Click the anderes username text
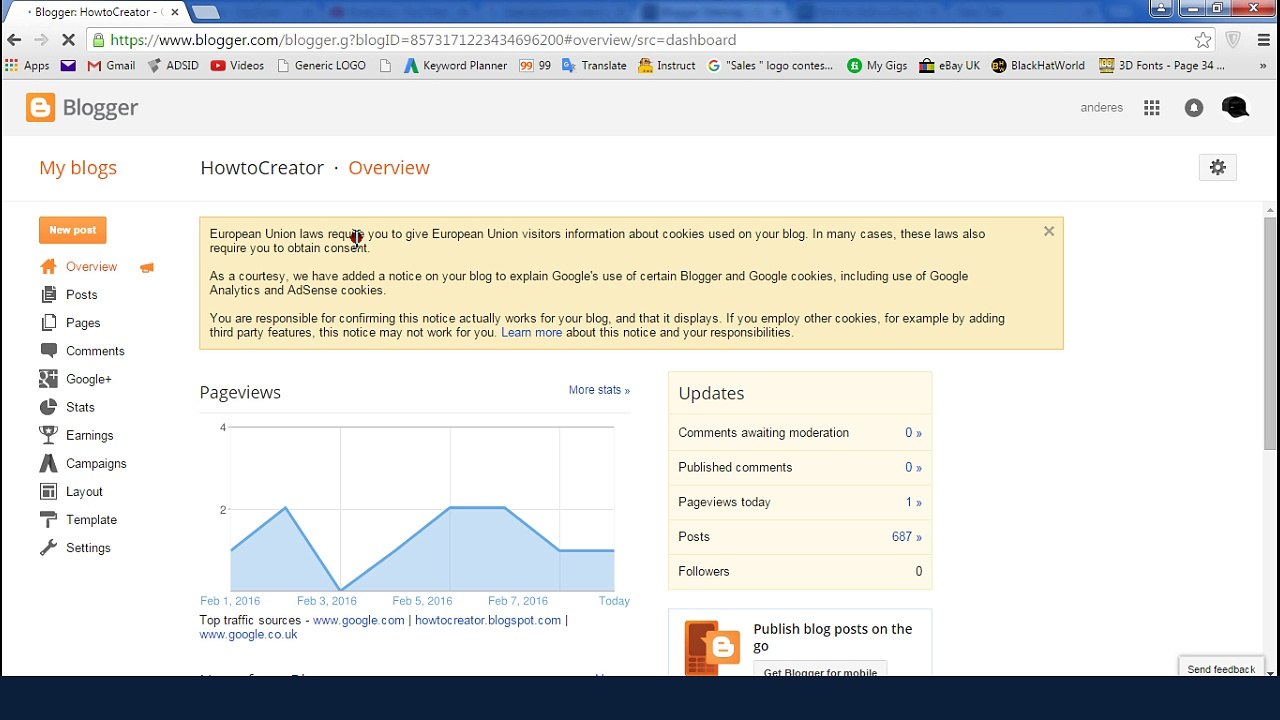Image resolution: width=1280 pixels, height=720 pixels. pos(1102,108)
